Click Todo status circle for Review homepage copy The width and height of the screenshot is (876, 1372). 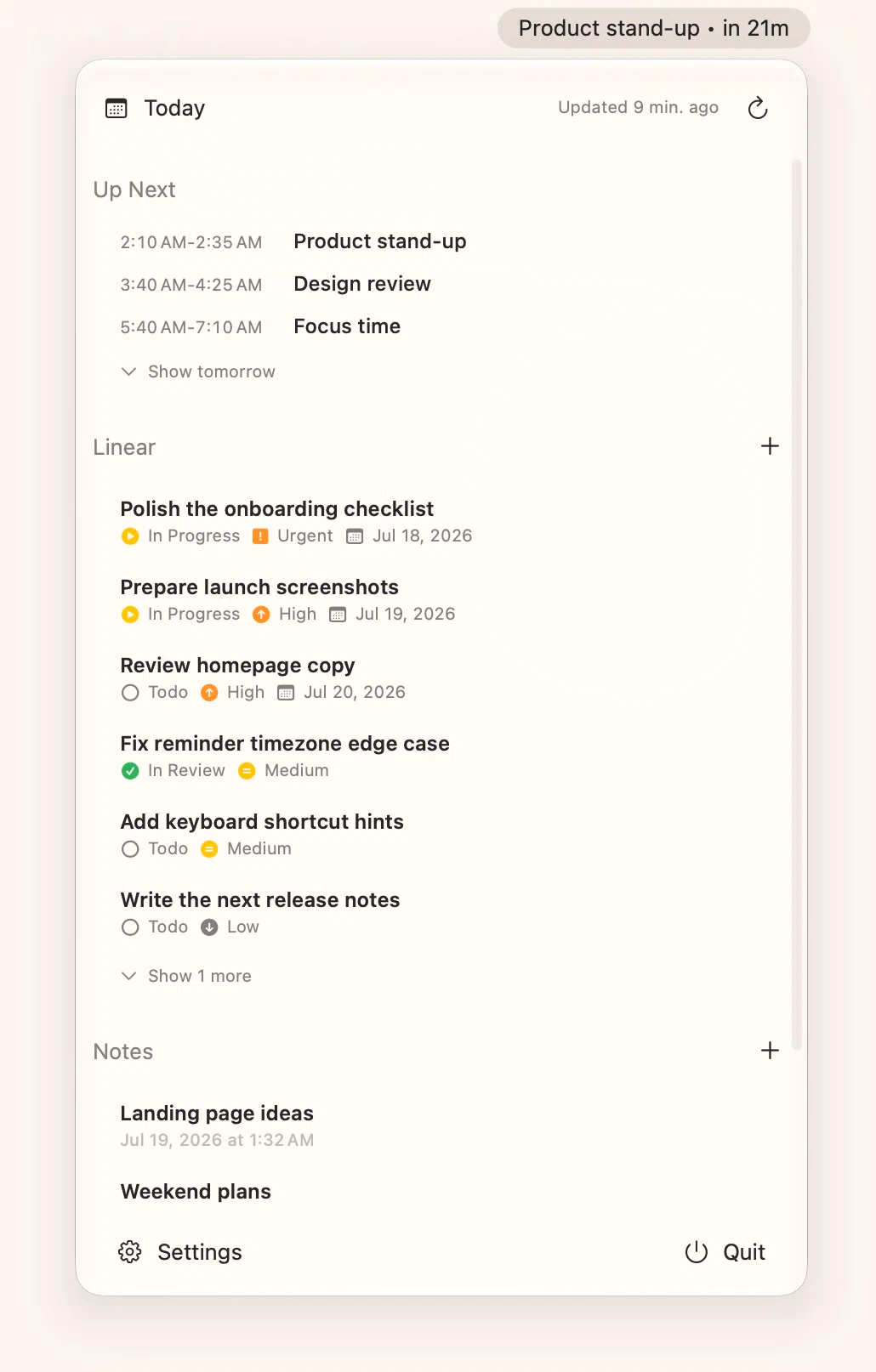tap(130, 693)
